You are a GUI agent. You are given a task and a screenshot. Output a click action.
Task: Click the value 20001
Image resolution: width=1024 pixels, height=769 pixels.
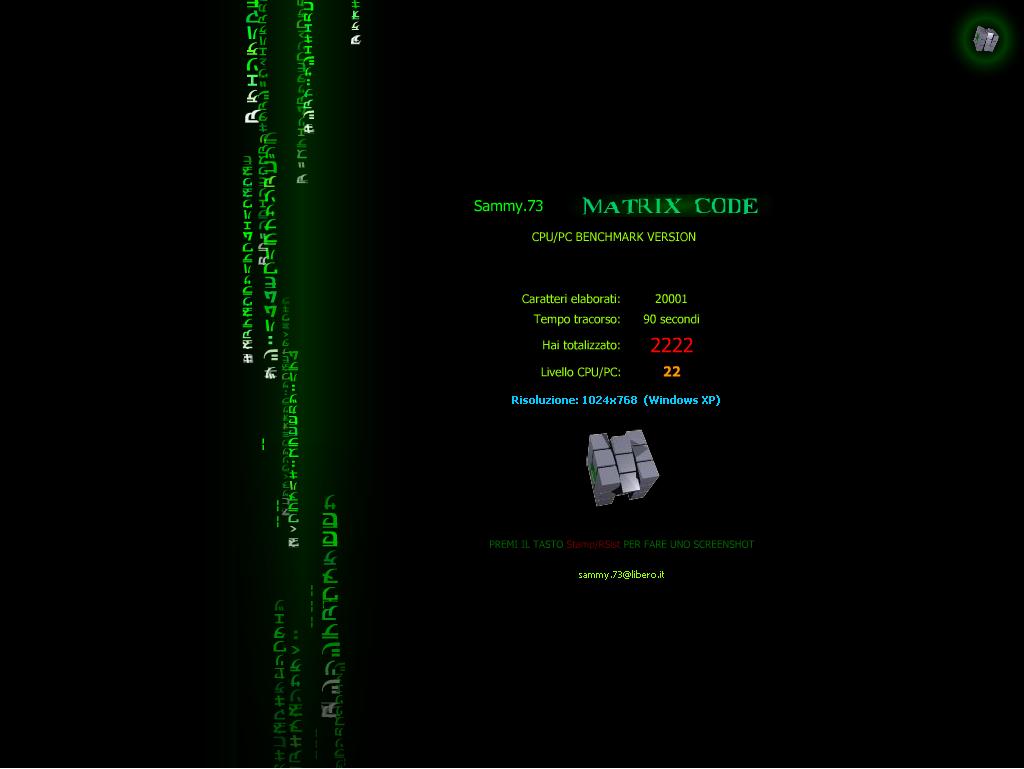[x=671, y=299]
